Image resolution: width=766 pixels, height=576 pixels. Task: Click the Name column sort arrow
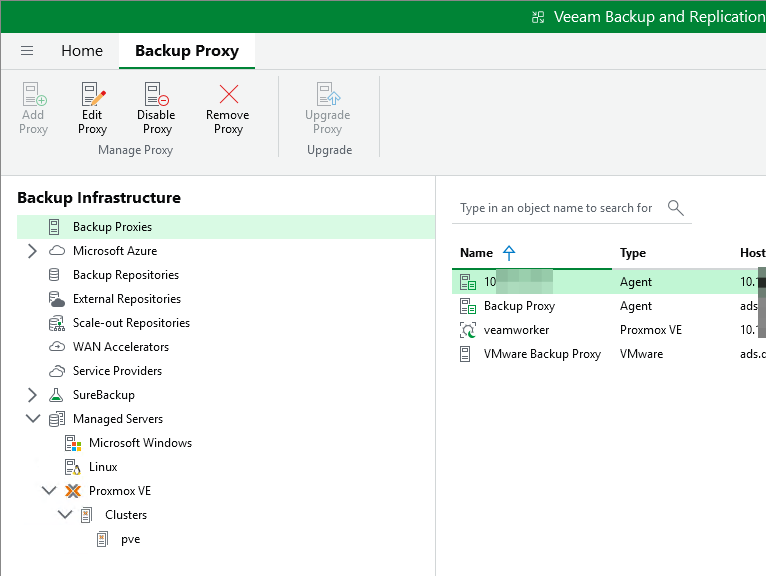click(509, 253)
